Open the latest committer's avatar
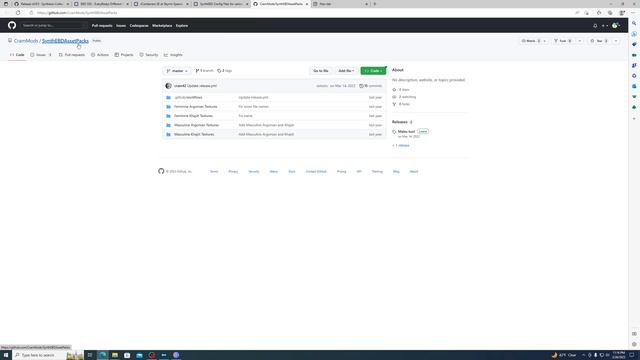The image size is (640, 360). (x=168, y=86)
